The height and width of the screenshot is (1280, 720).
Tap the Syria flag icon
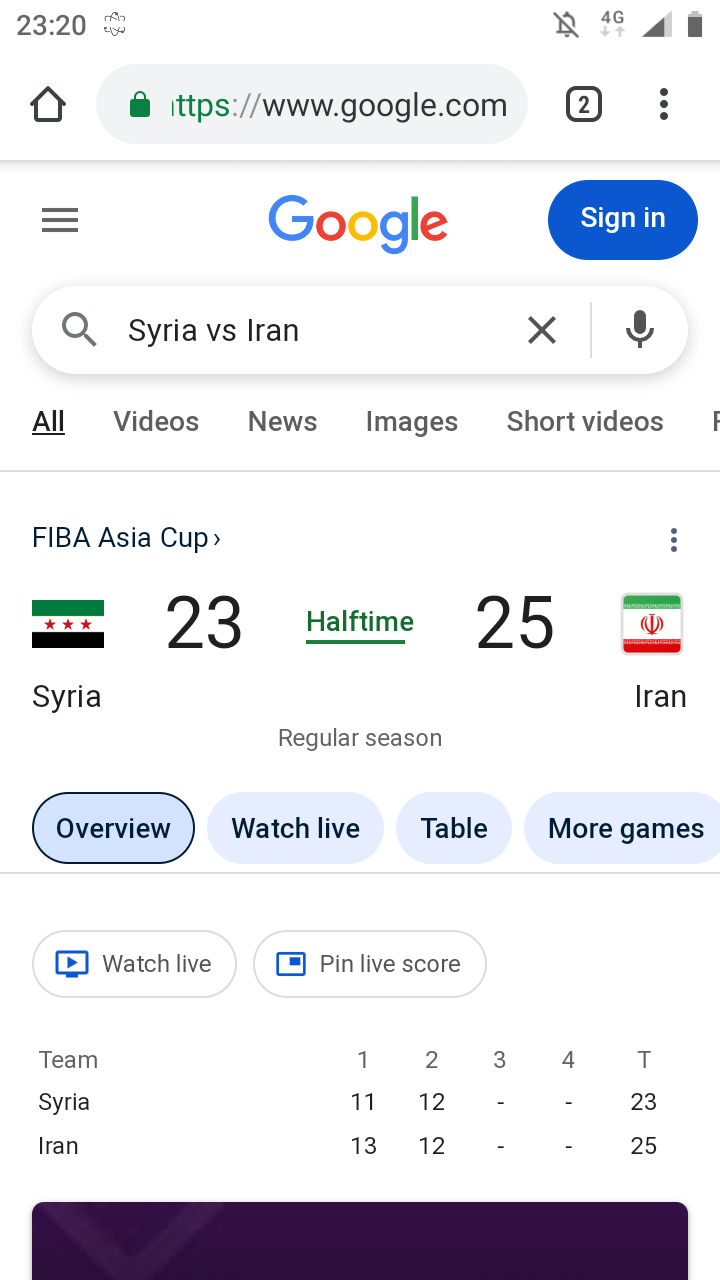(x=68, y=624)
